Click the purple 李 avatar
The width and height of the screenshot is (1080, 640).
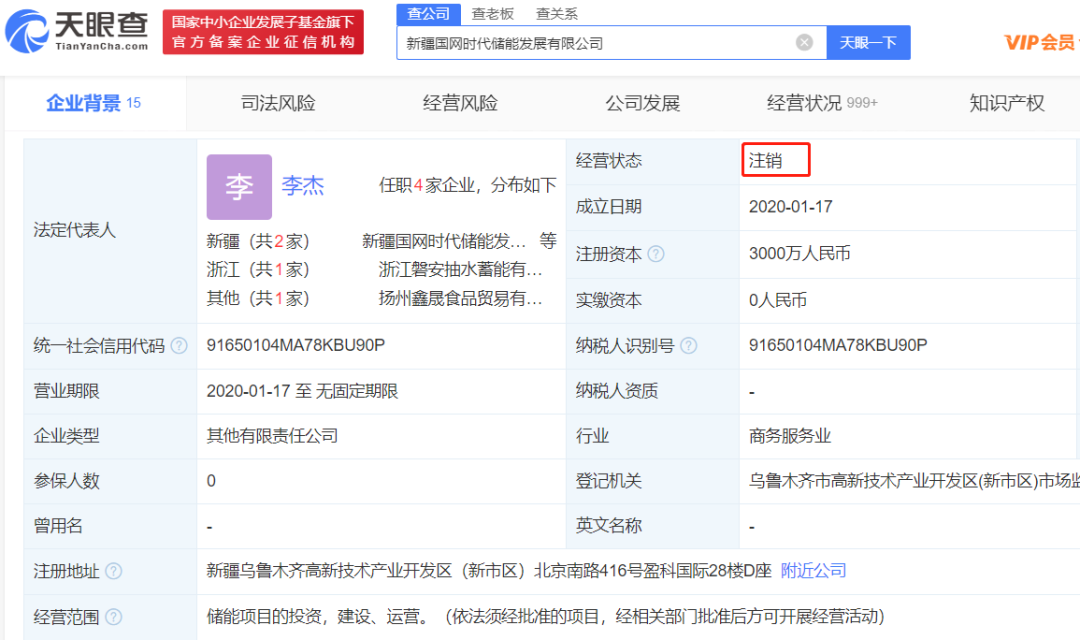[x=239, y=187]
